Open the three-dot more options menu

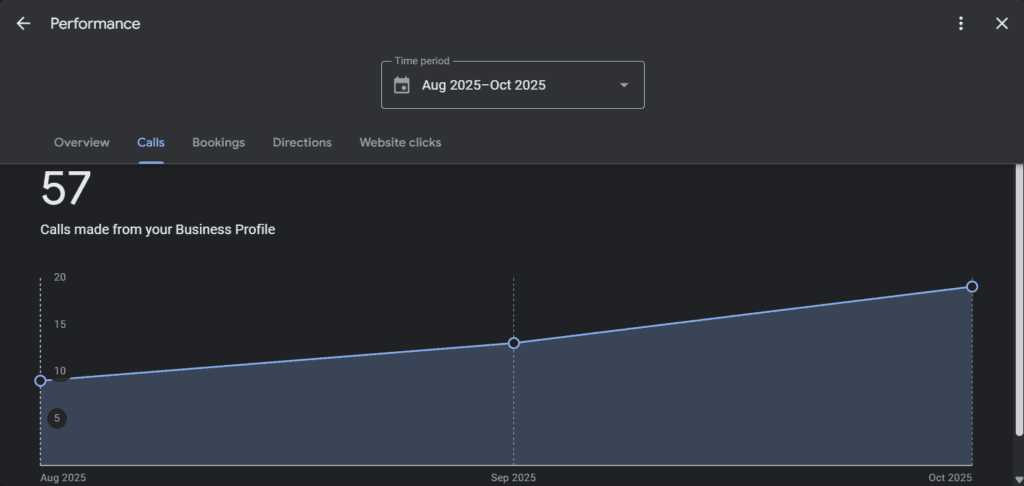(961, 23)
